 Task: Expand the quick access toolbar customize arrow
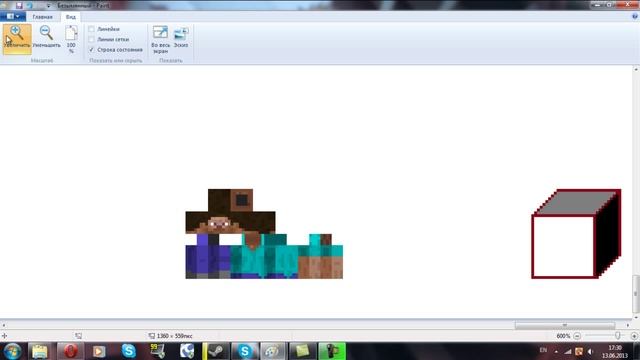[48, 6]
